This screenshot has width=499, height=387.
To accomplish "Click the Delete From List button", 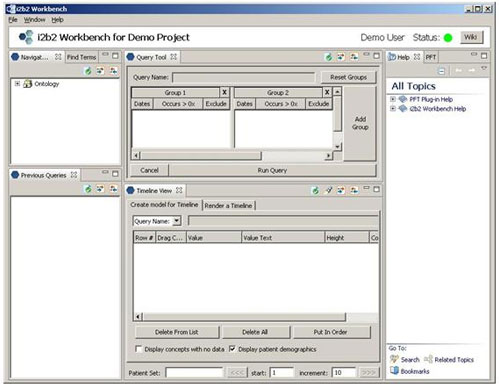I will [x=177, y=332].
